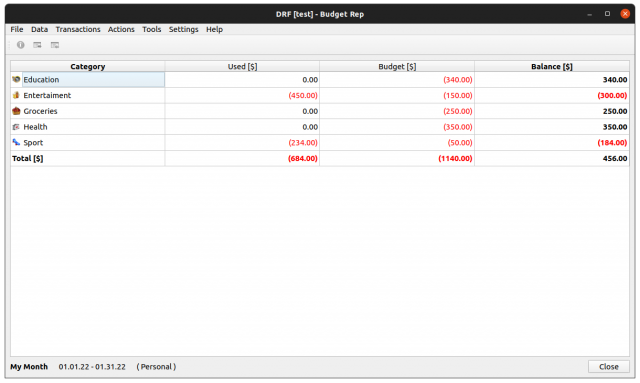
Task: Click the total used value (684.00)
Action: pos(303,158)
